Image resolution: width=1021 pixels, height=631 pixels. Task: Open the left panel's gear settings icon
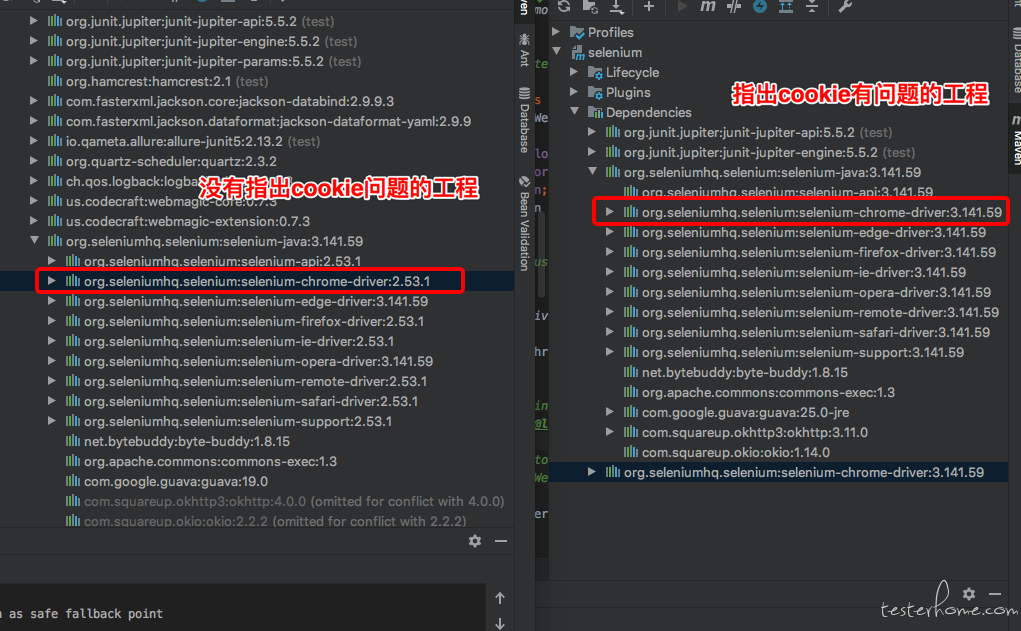(x=475, y=541)
